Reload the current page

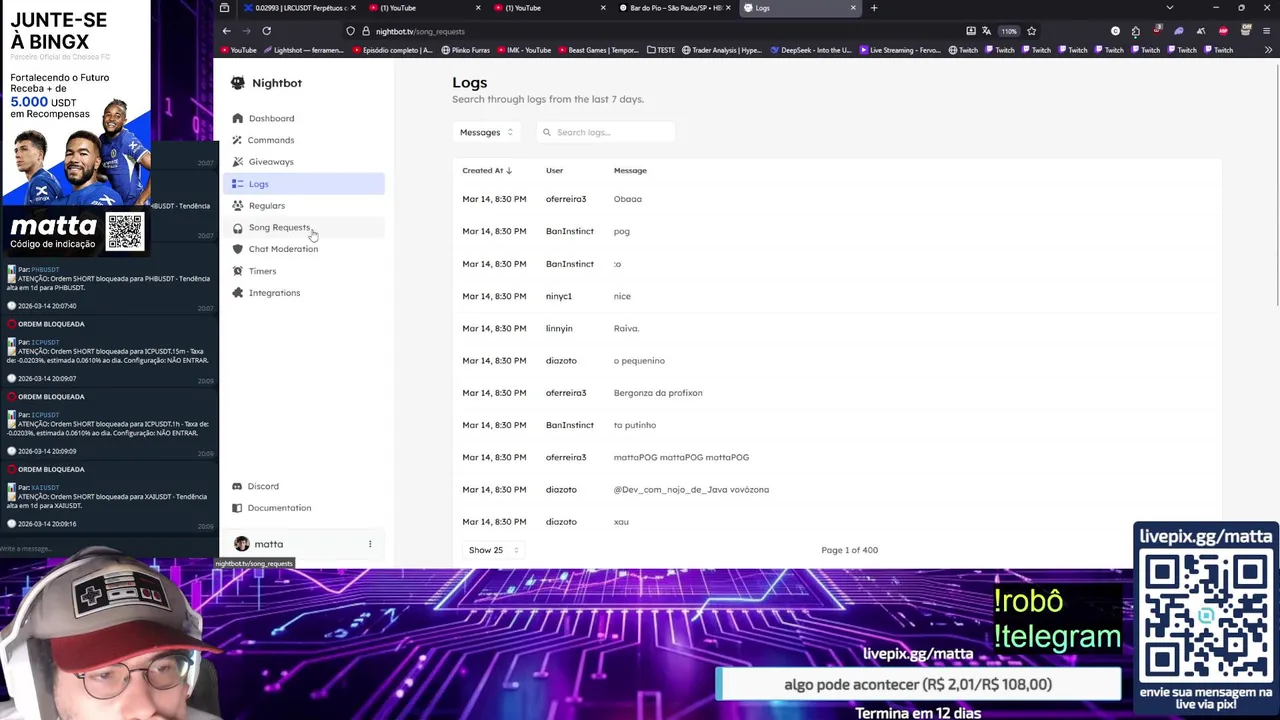(x=266, y=31)
